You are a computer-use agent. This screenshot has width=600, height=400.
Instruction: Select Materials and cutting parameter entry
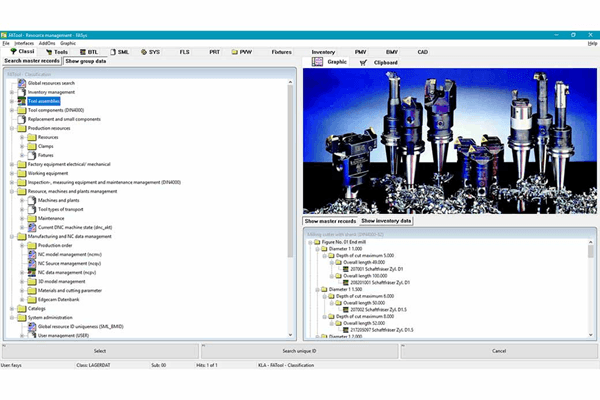click(70, 291)
